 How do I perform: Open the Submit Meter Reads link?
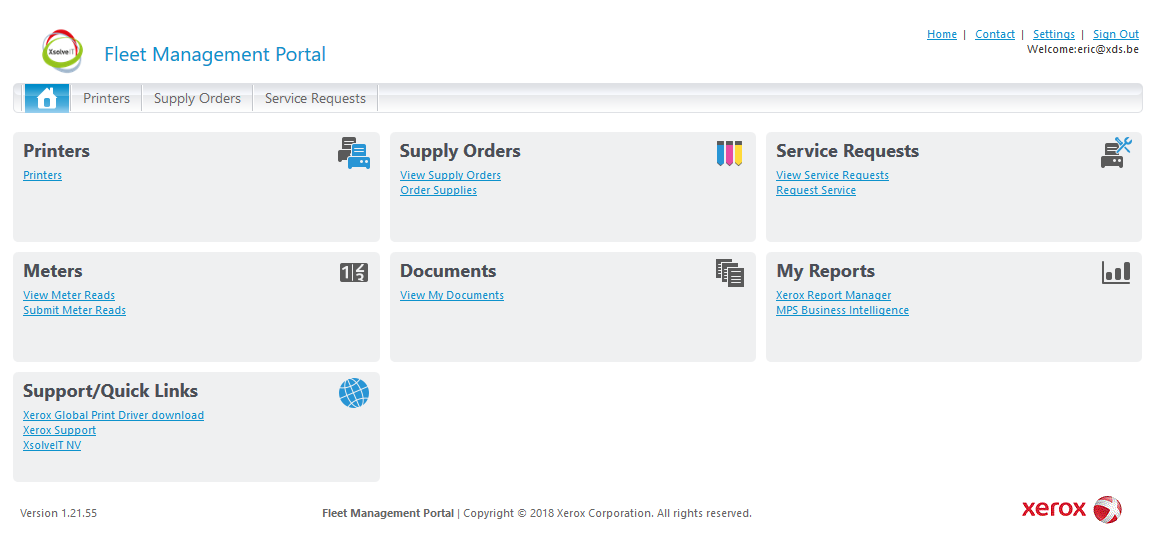click(x=74, y=310)
